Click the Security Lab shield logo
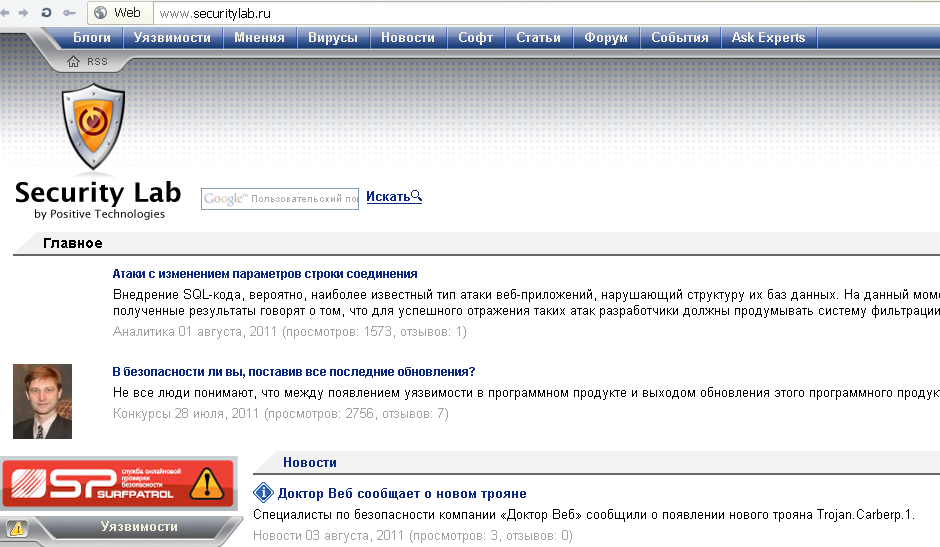The height and width of the screenshot is (547, 940). 94,127
